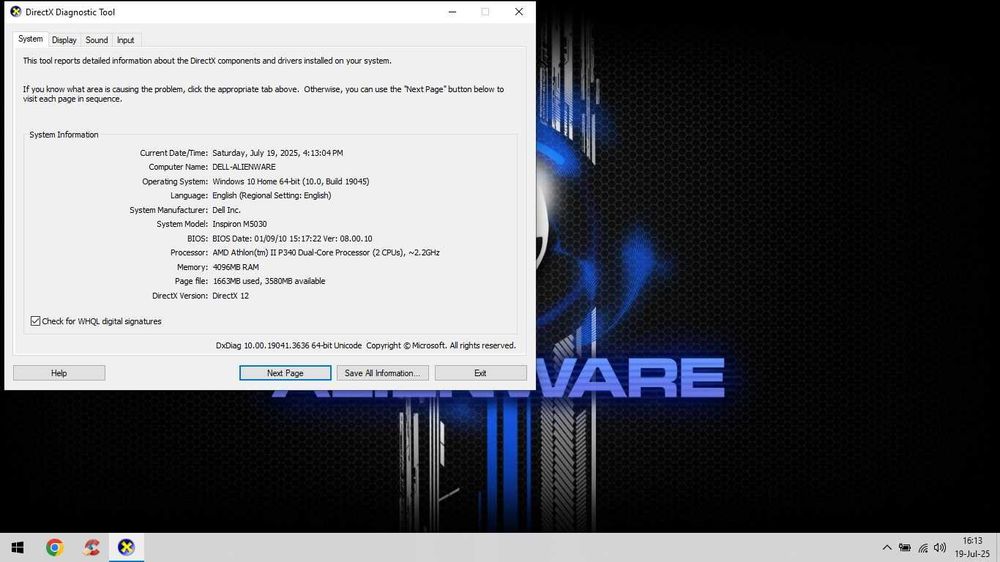Open the Input tab
The width and height of the screenshot is (1000, 562).
point(126,40)
